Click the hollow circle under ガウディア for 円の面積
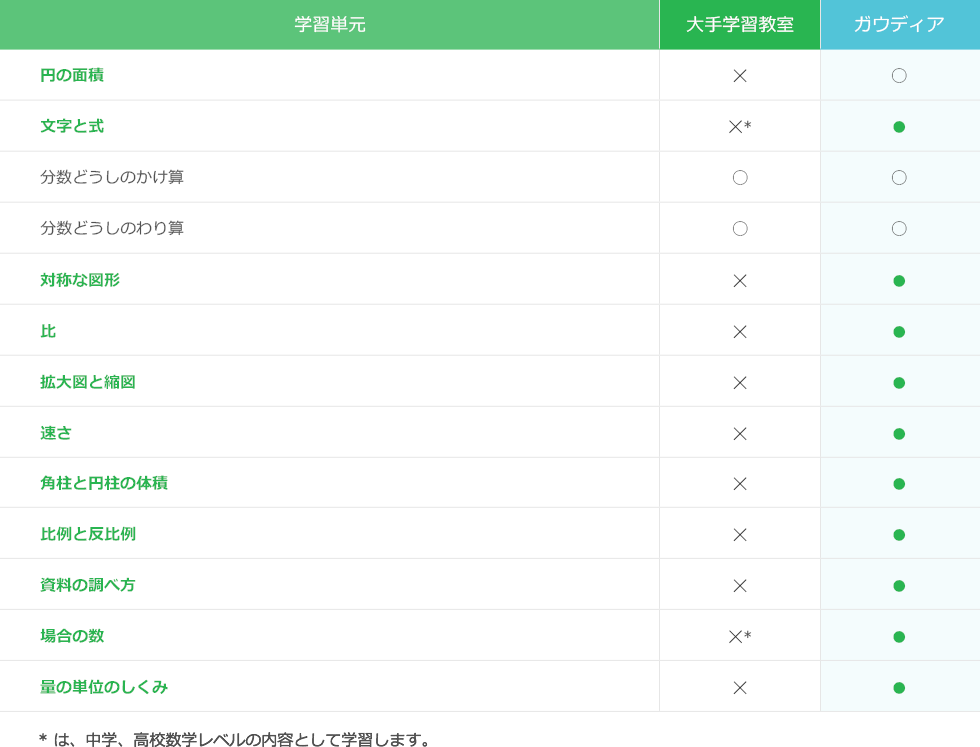The image size is (980, 747). coord(899,76)
